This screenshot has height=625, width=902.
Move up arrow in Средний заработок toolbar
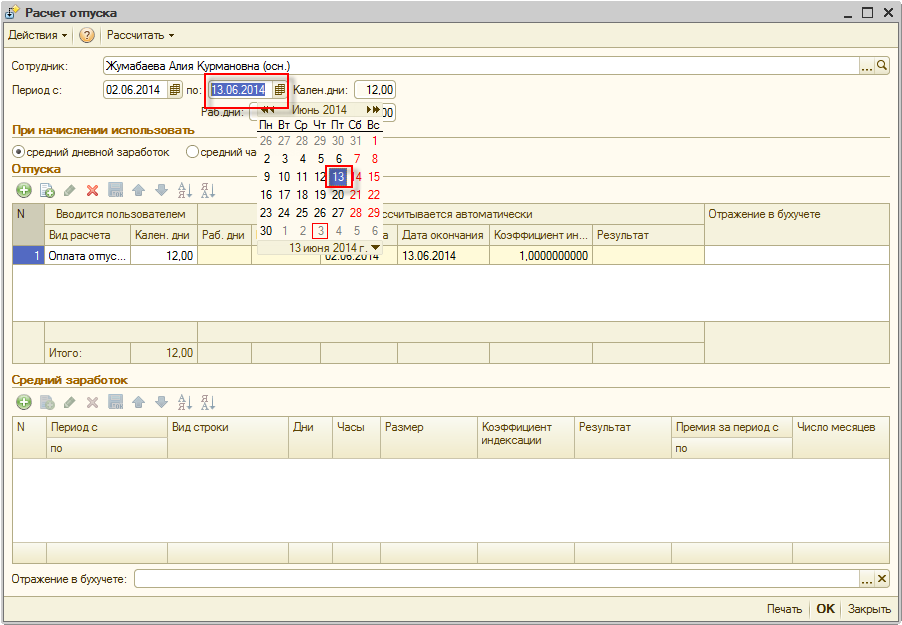(139, 402)
